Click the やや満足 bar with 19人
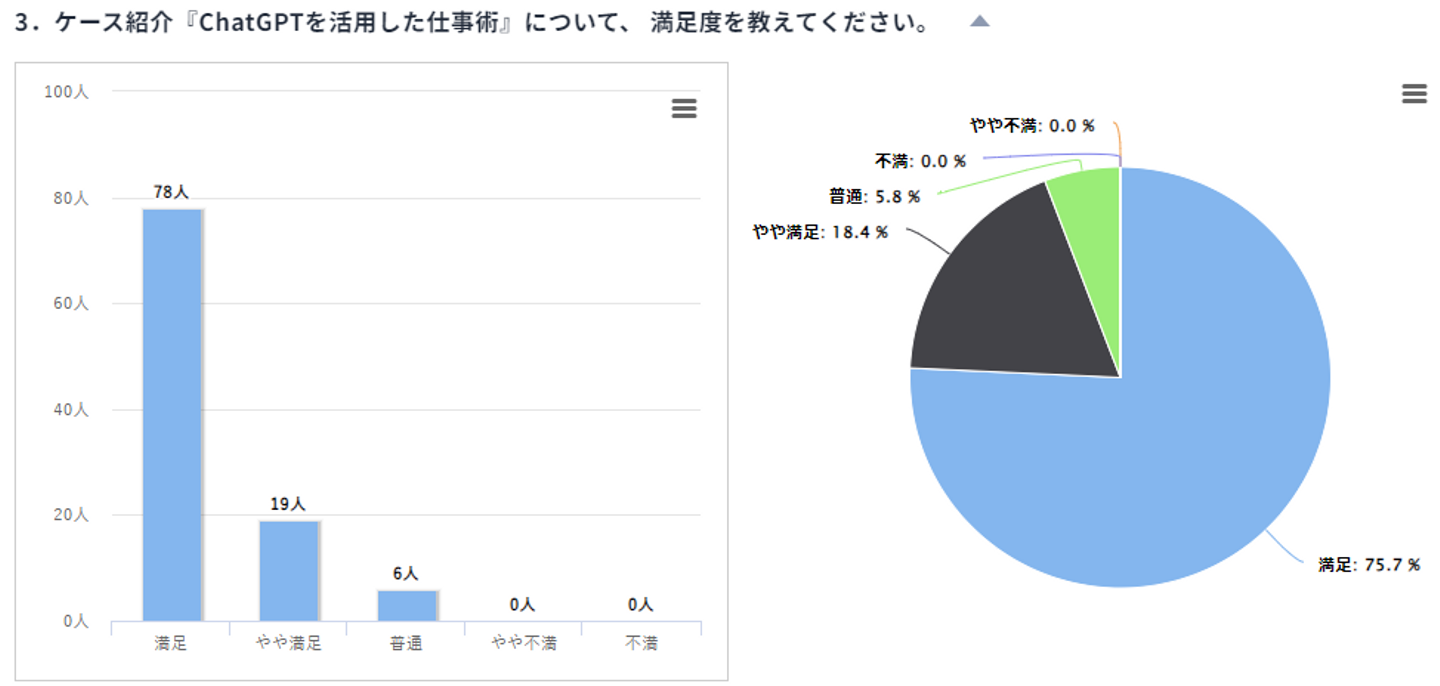The width and height of the screenshot is (1440, 686). 289,570
